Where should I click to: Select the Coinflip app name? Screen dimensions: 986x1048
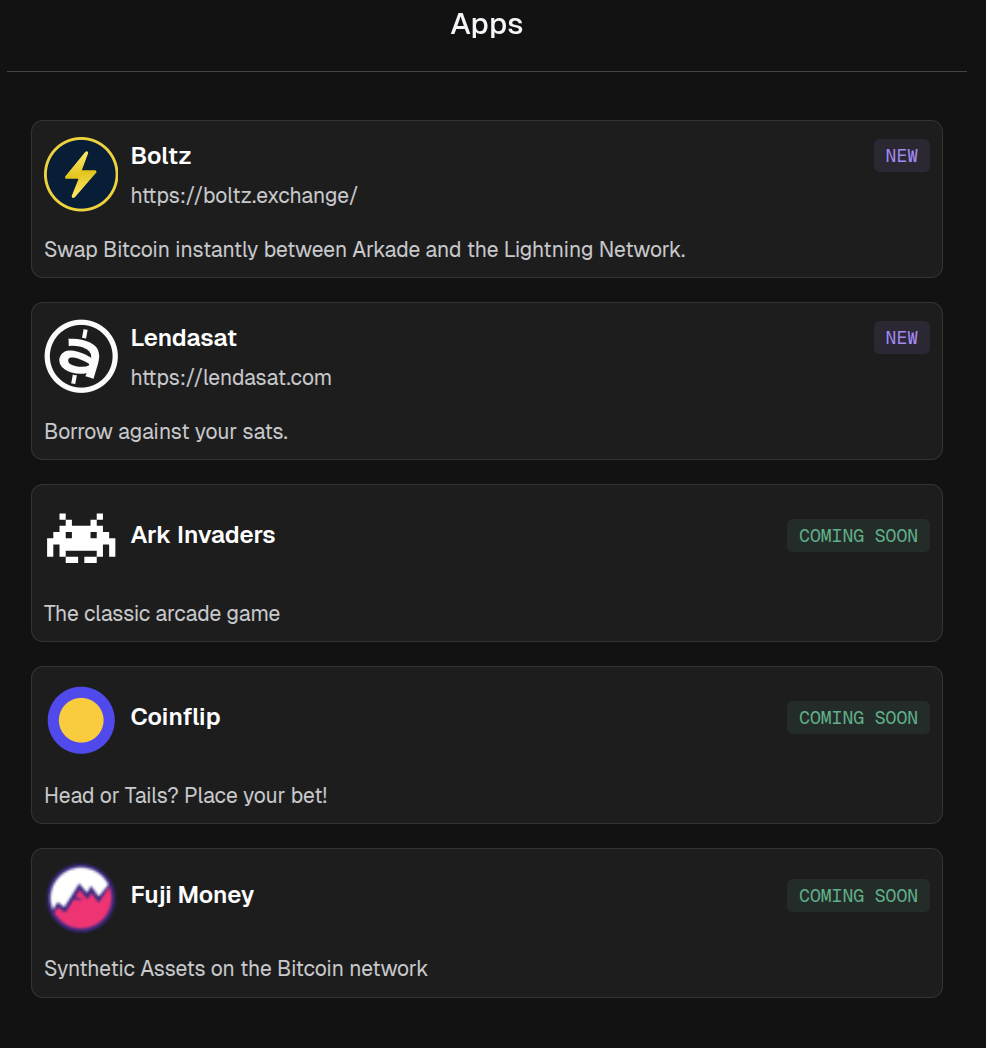176,717
